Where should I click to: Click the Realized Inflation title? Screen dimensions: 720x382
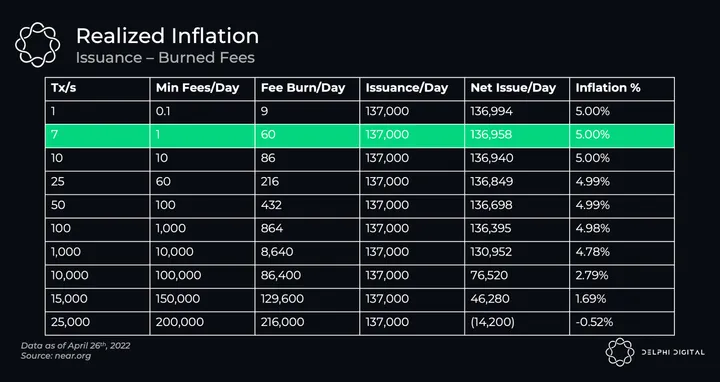(167, 36)
